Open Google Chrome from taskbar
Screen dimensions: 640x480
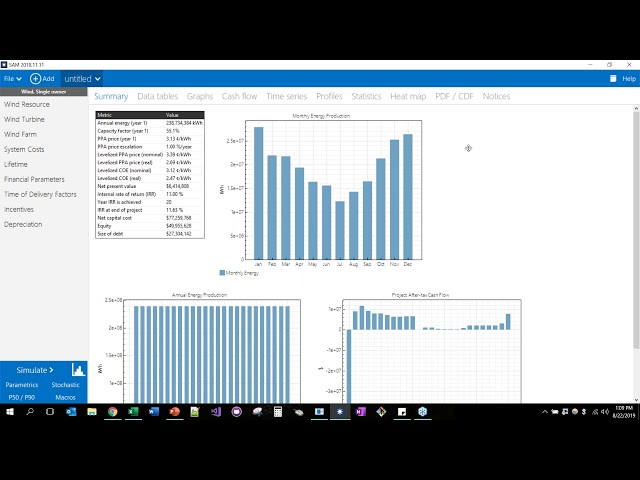pyautogui.click(x=113, y=412)
